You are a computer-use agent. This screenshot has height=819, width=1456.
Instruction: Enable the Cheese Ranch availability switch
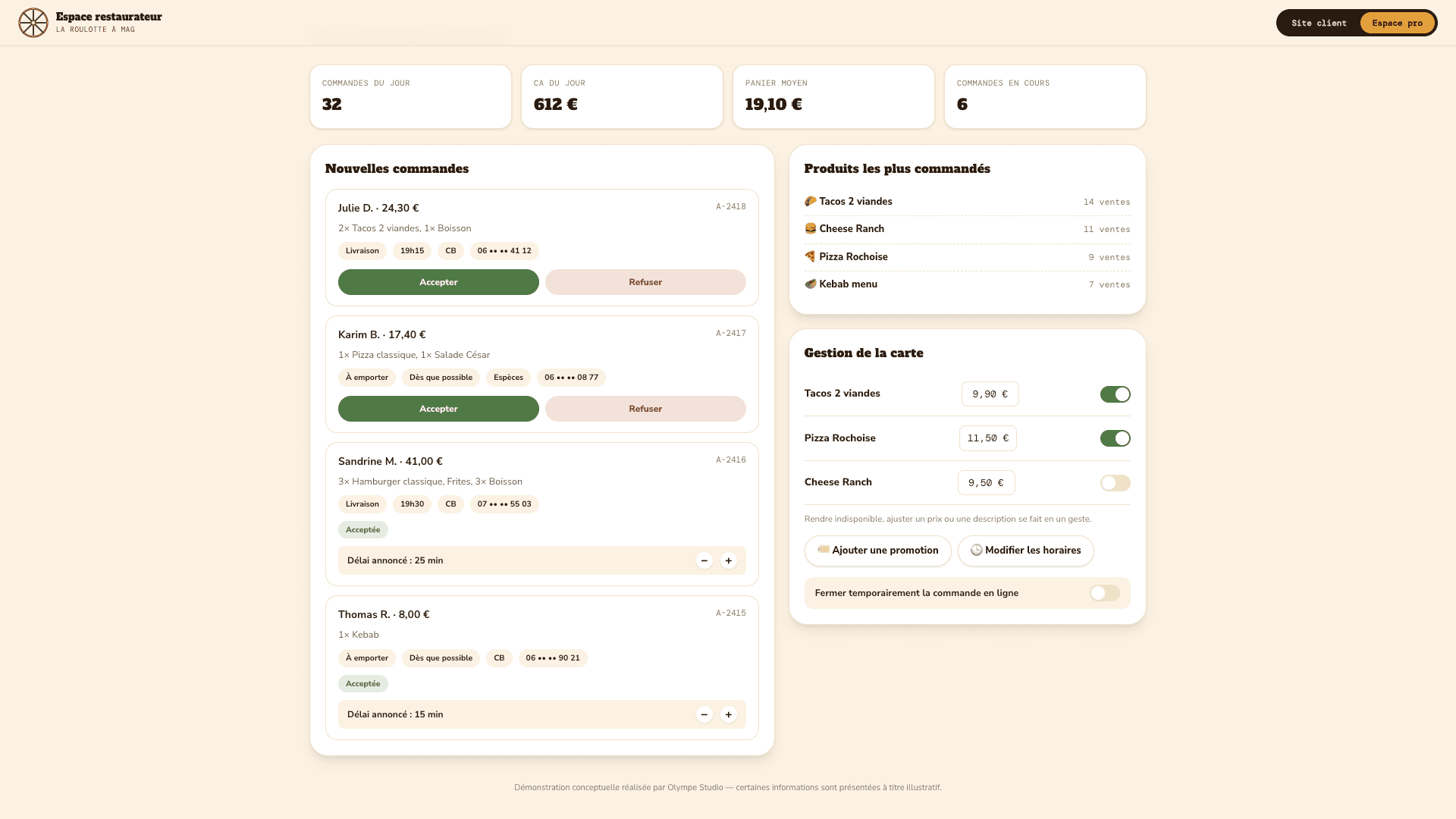(x=1116, y=483)
